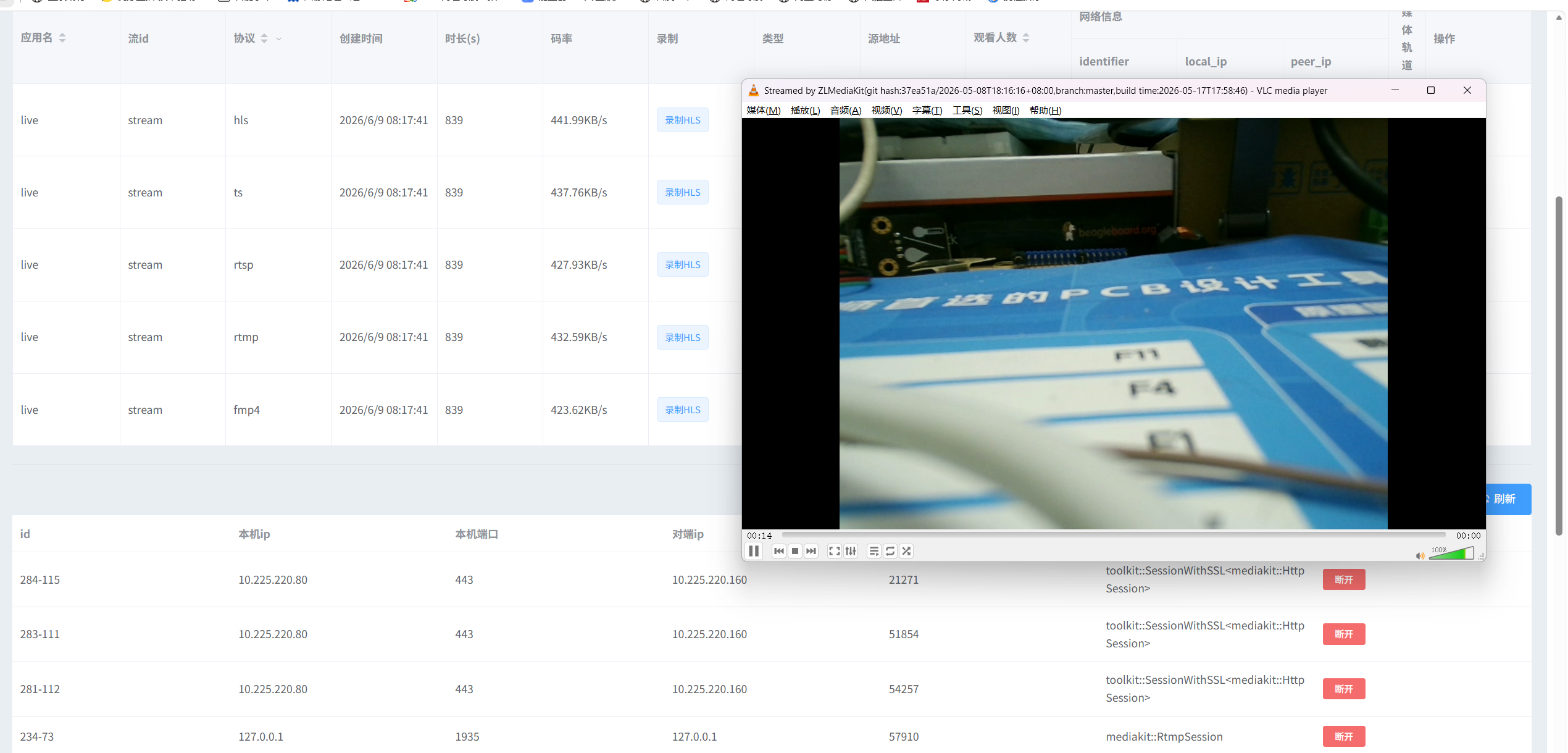Toggle VLC loop mode
The width and height of the screenshot is (1568, 753).
click(890, 551)
